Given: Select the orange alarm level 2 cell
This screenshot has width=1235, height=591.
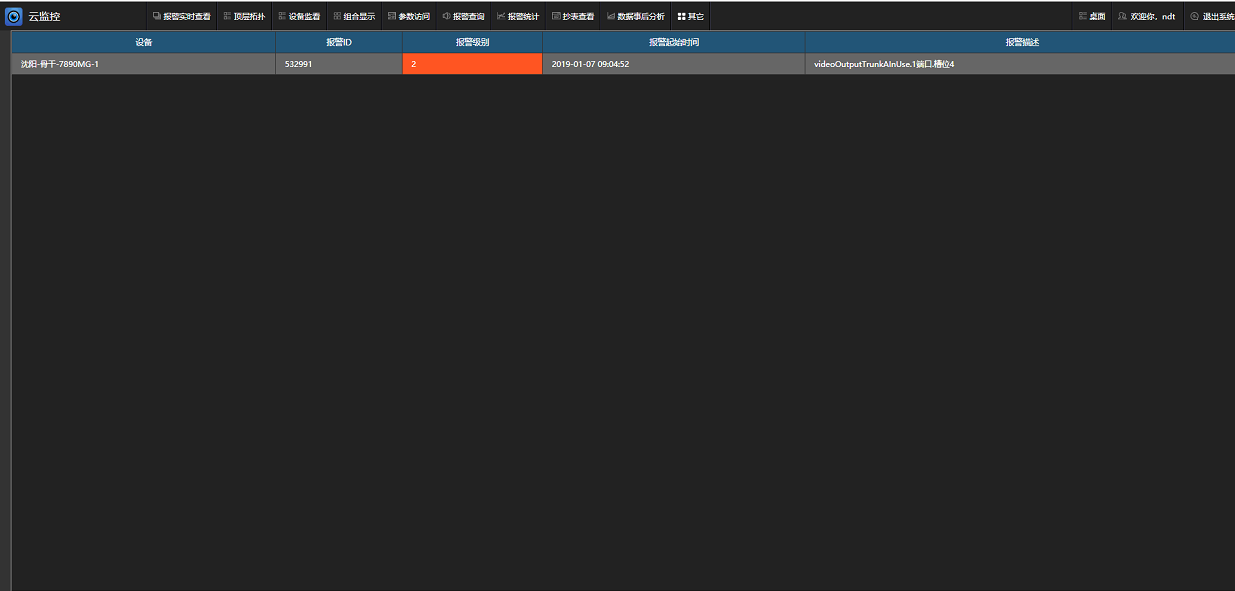Looking at the screenshot, I should (472, 64).
